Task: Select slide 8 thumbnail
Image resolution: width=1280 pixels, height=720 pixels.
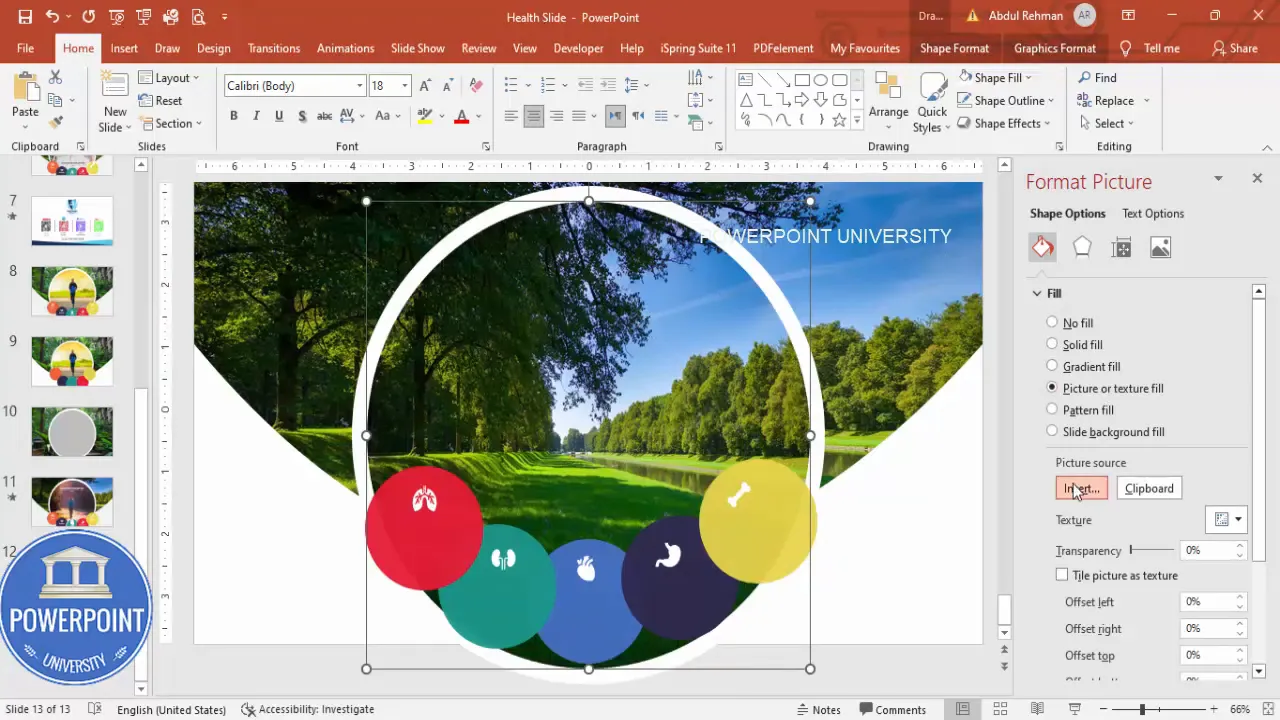Action: point(72,290)
